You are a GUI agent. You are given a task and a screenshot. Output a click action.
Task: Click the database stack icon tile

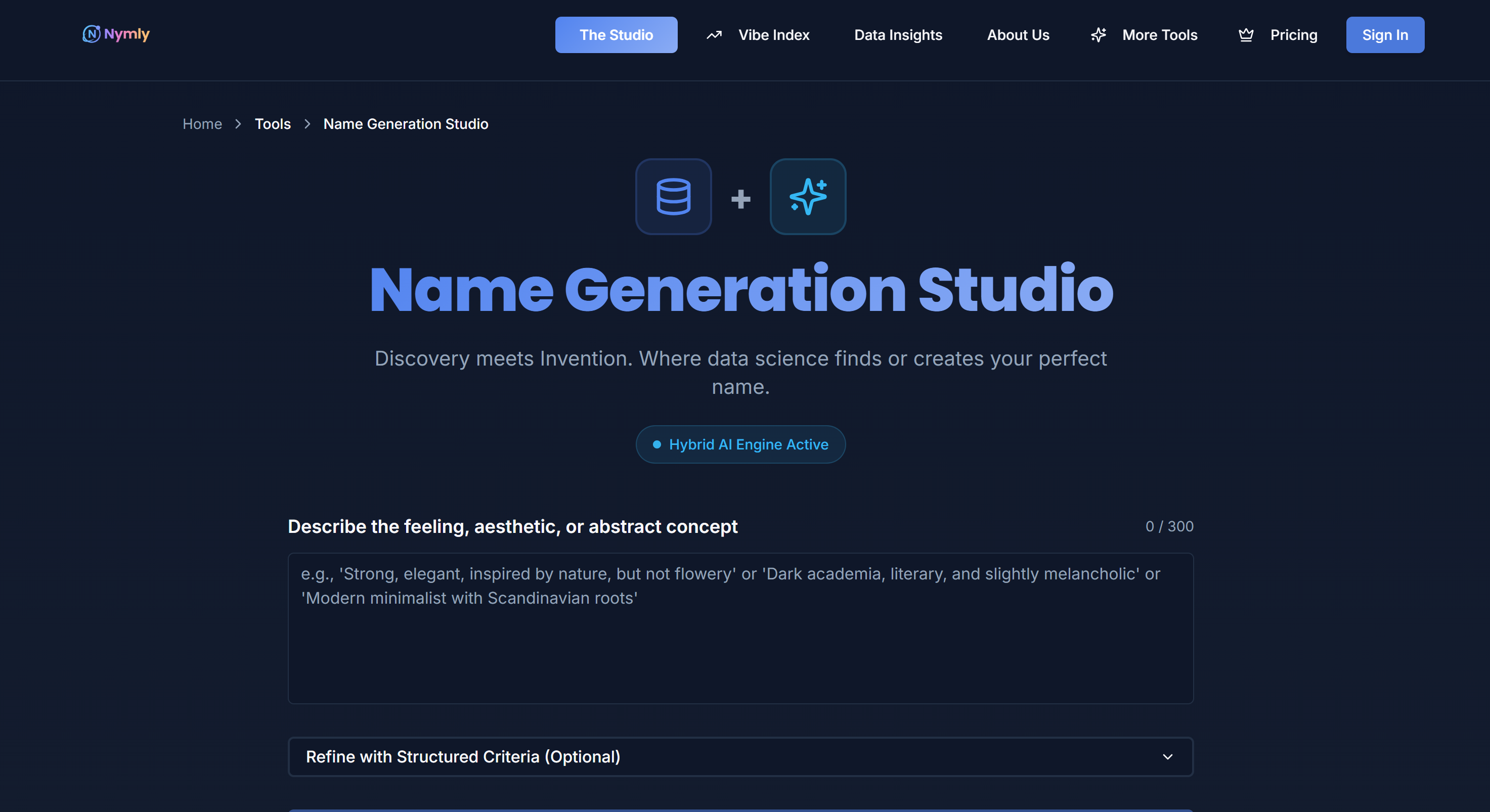[673, 197]
